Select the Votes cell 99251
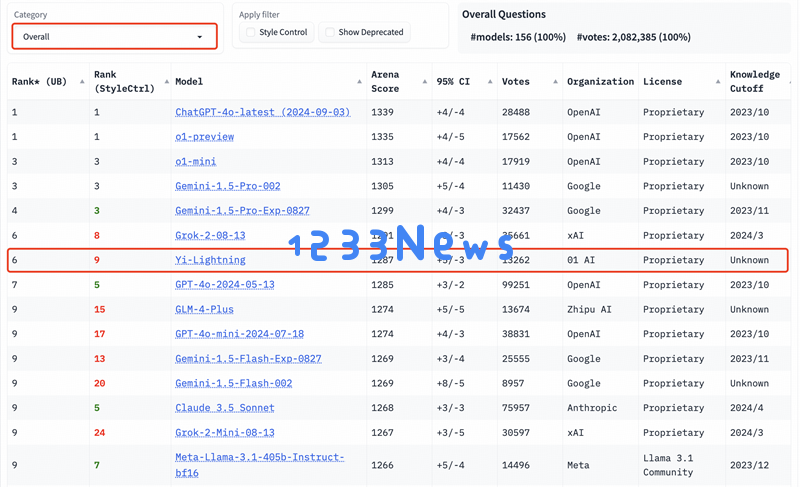This screenshot has width=800, height=487. pyautogui.click(x=516, y=285)
